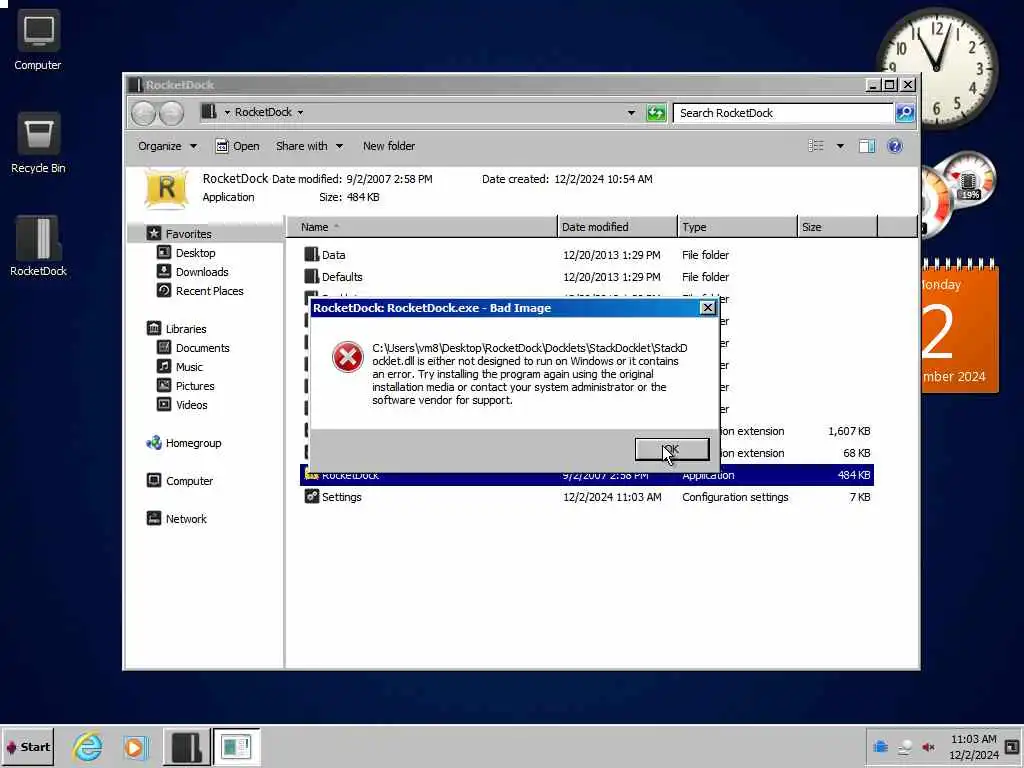Open the Documents library
The image size is (1024, 768).
(193, 347)
